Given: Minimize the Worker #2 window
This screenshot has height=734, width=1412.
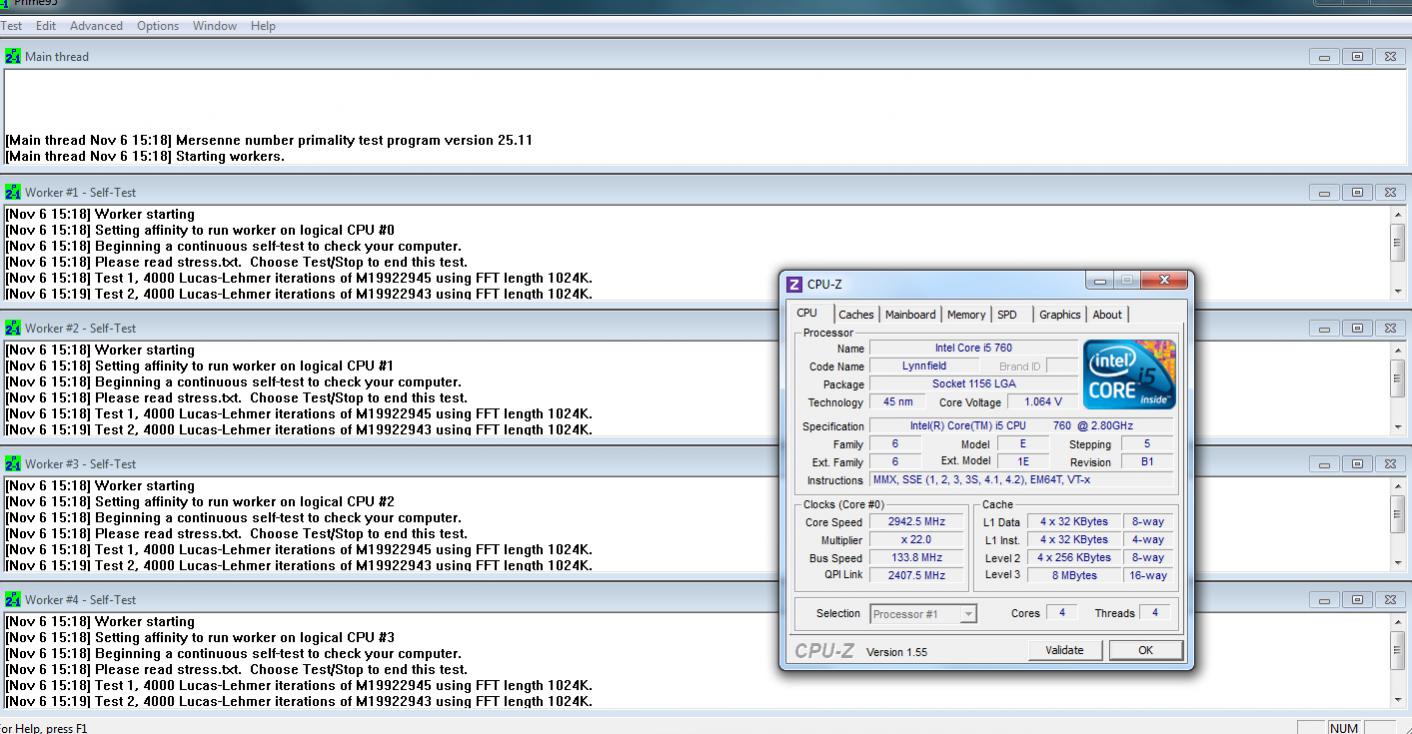Looking at the screenshot, I should tap(1325, 329).
